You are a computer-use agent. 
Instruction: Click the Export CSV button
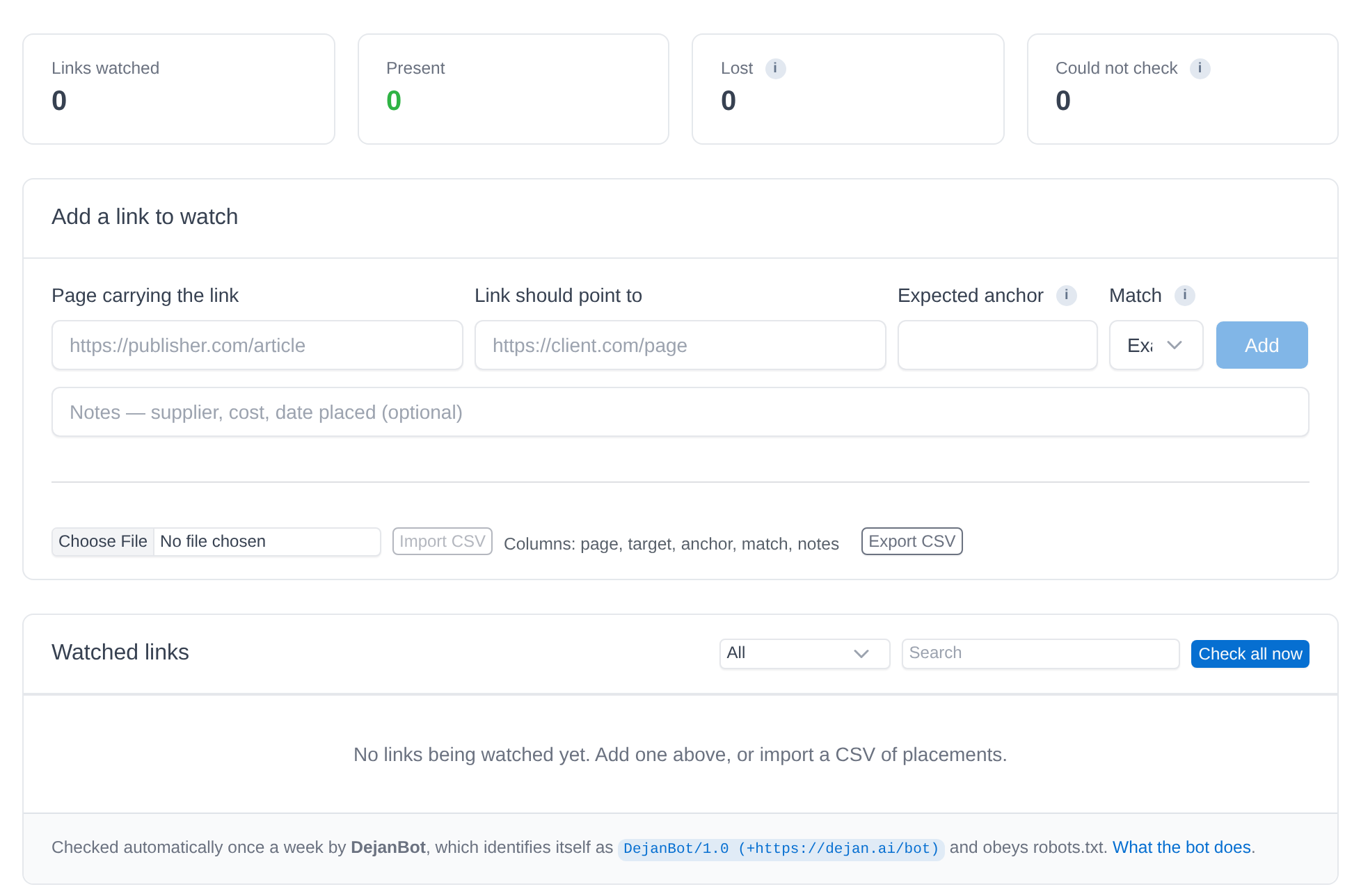click(x=912, y=541)
